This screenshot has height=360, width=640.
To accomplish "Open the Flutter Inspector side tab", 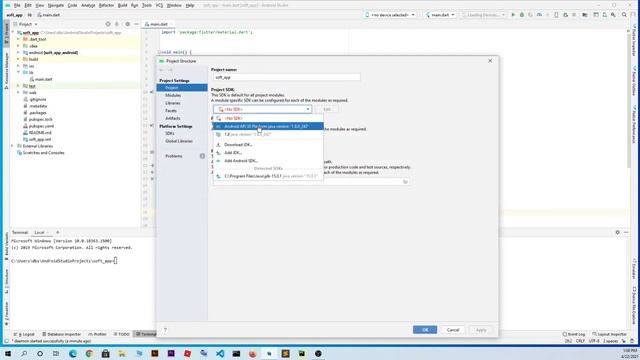I will click(634, 40).
